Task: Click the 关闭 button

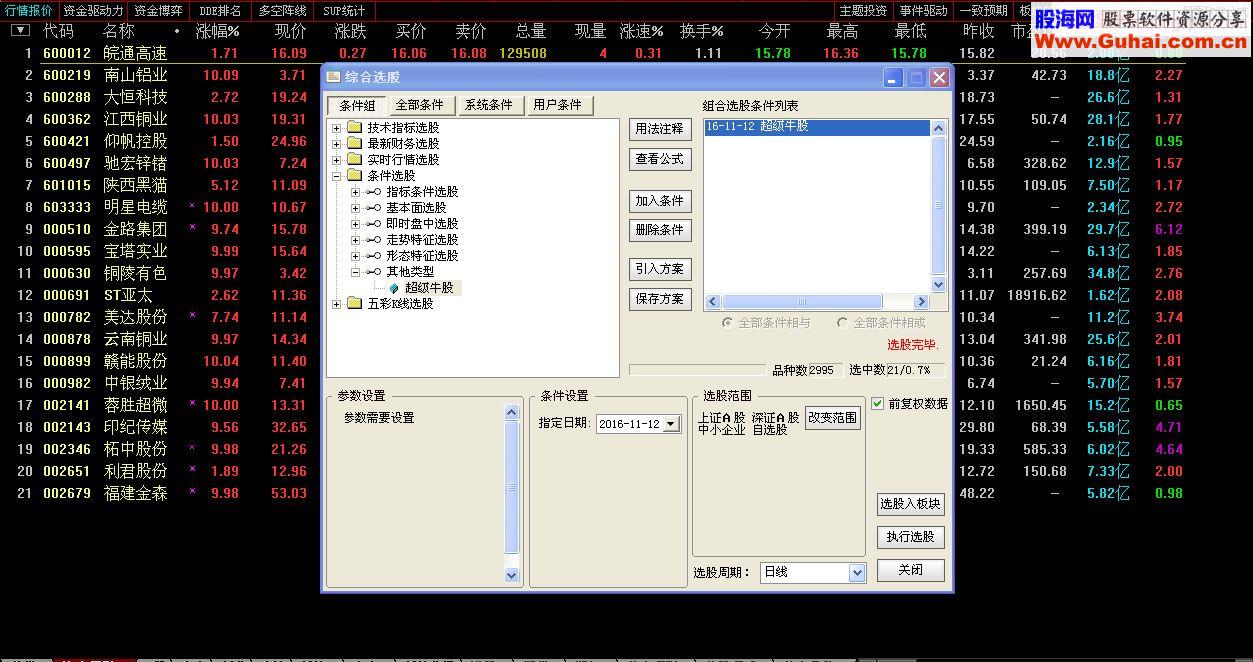Action: (910, 570)
